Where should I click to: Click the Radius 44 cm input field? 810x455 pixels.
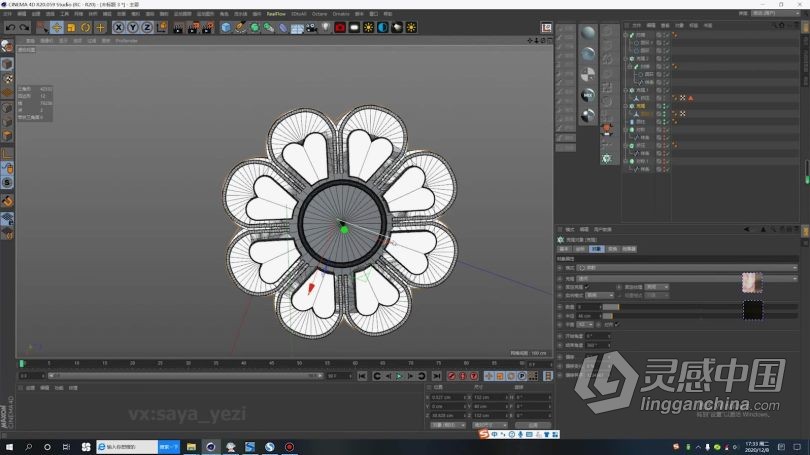(x=588, y=316)
